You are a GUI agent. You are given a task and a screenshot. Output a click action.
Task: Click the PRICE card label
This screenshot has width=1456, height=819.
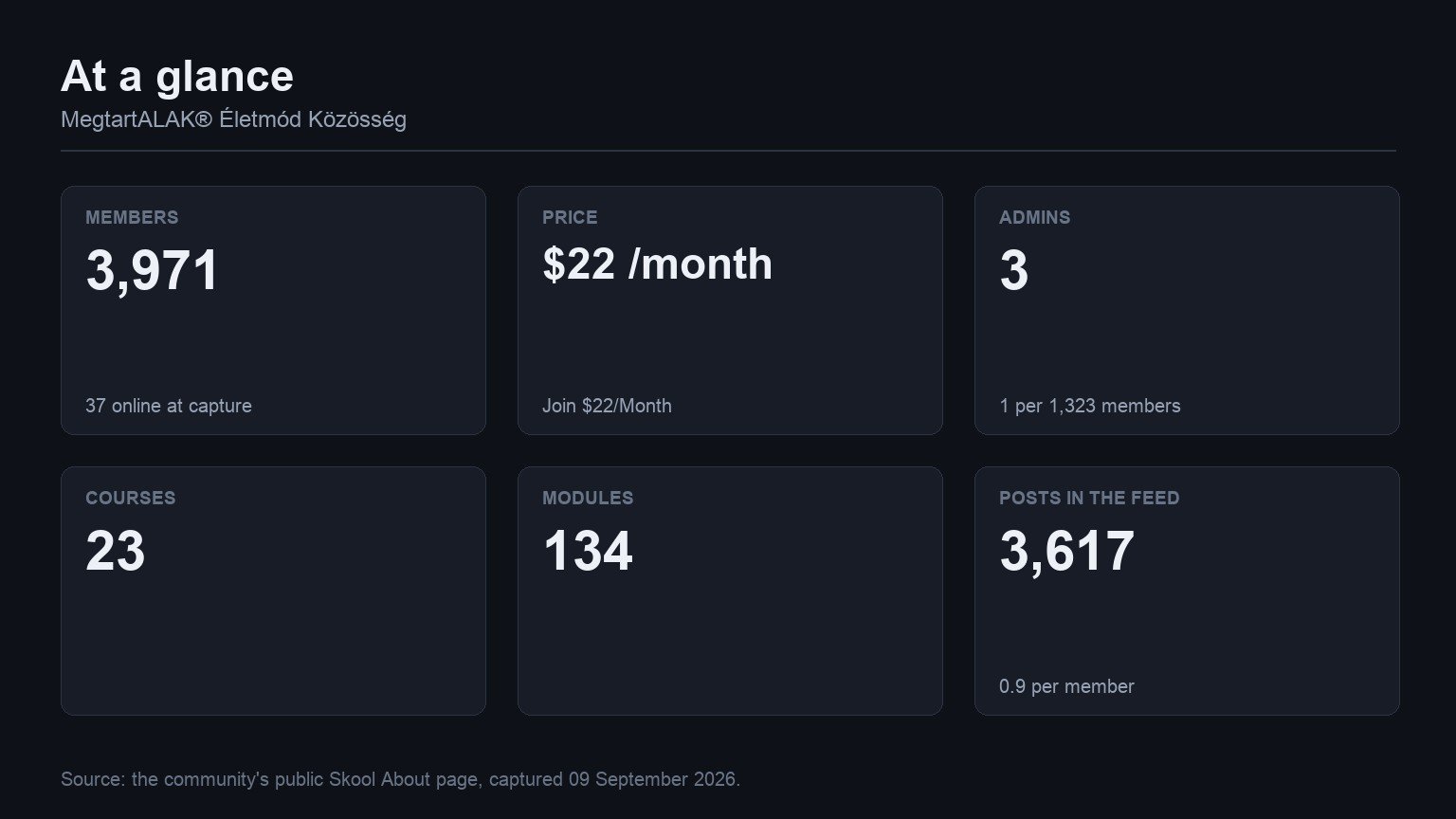[x=570, y=217]
